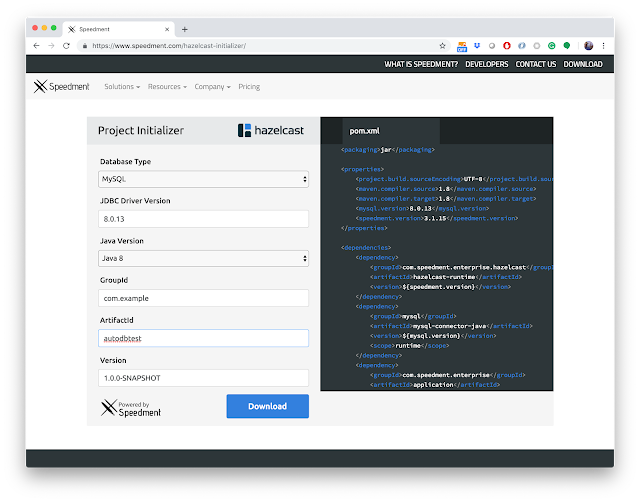
Task: Expand the Solutions navigation menu
Action: click(122, 87)
